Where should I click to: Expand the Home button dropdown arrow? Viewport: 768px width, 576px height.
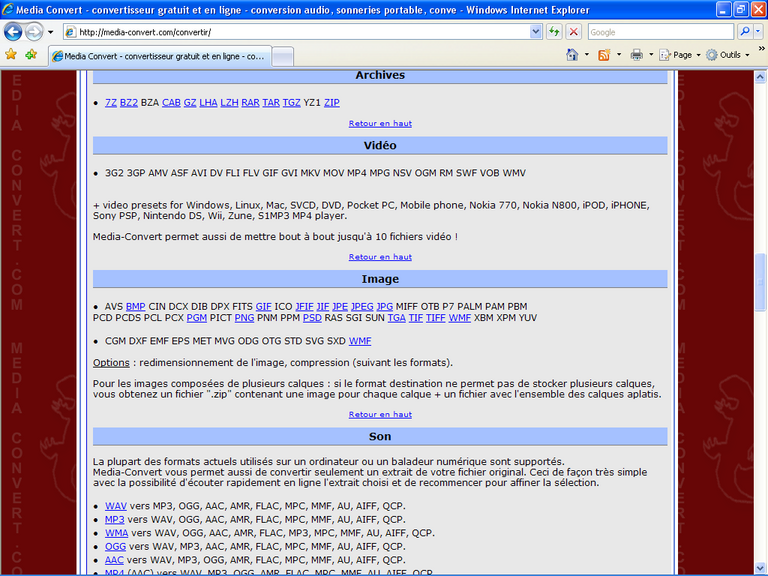(x=587, y=55)
